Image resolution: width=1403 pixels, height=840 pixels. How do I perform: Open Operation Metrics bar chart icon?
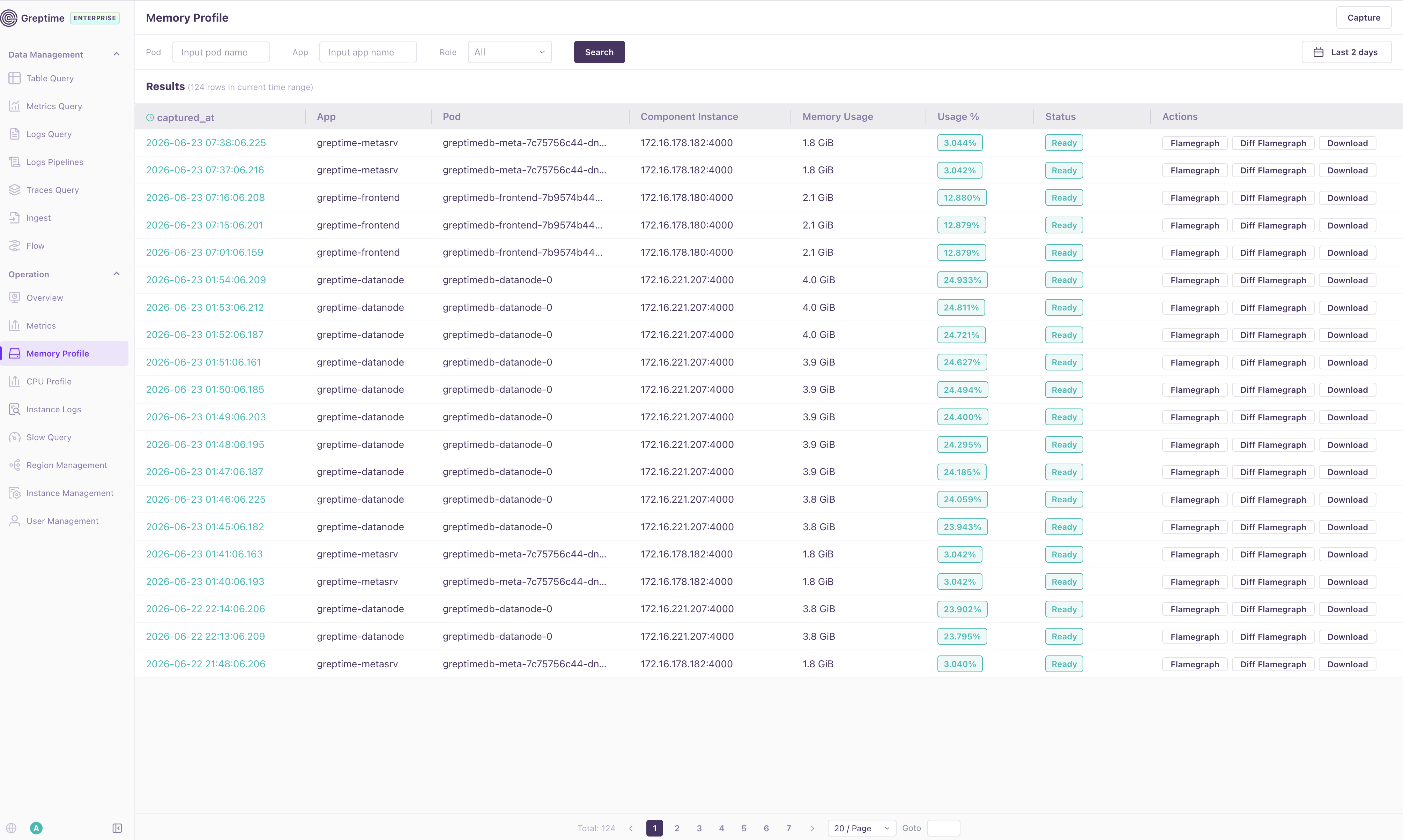coord(15,325)
